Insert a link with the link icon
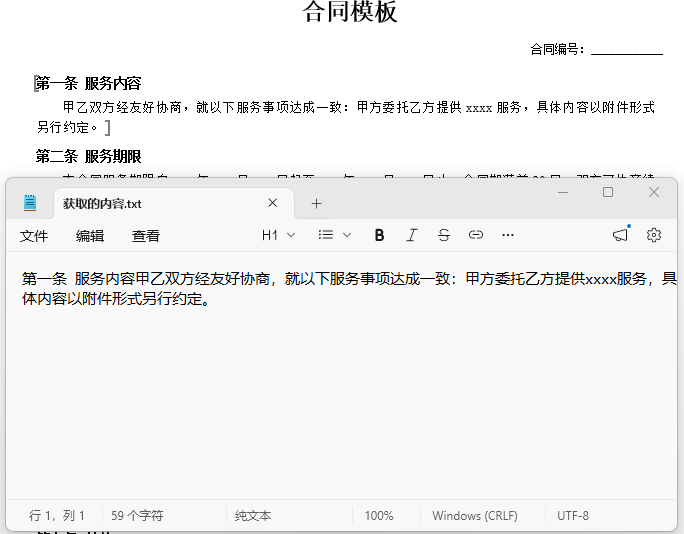The image size is (684, 534). click(x=475, y=235)
